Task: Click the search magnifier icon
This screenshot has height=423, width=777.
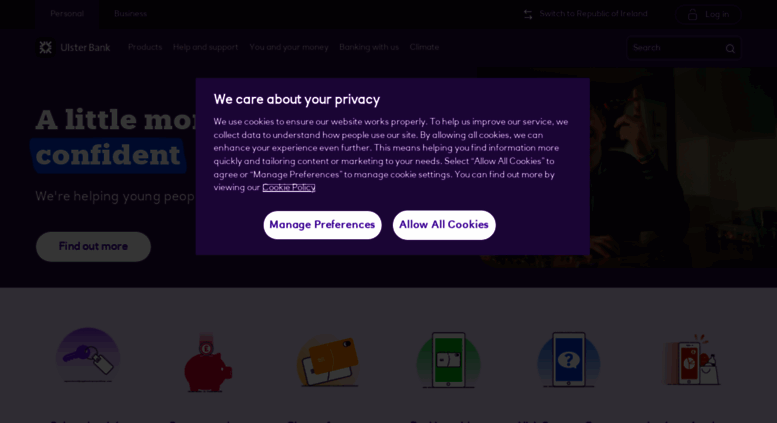Action: (730, 48)
